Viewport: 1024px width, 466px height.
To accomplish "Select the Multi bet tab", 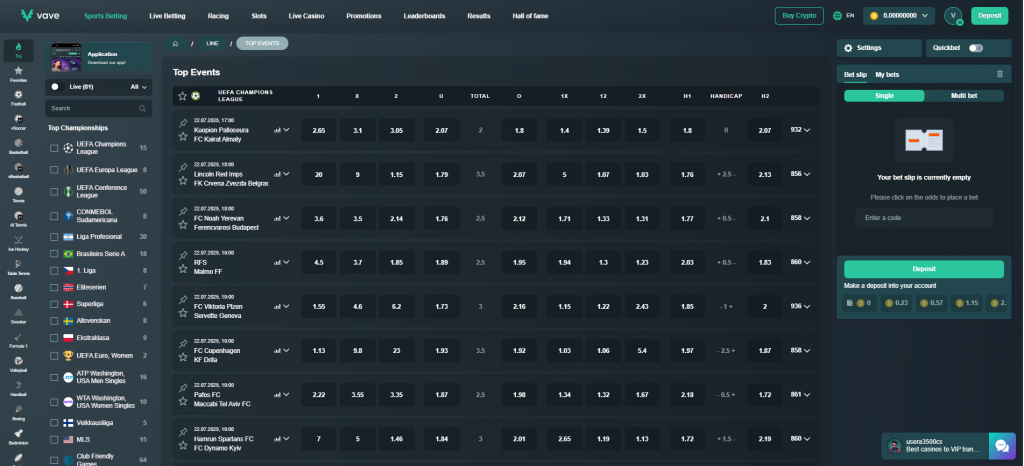I will point(964,96).
